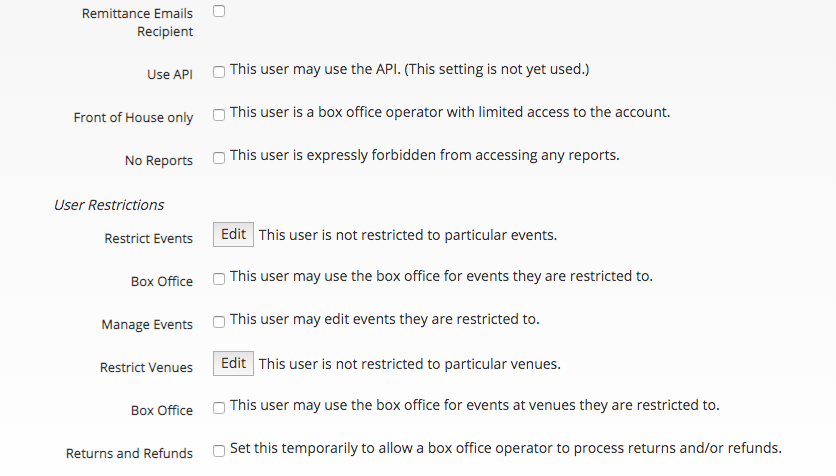
Task: Click Edit button beside Restrict Venues
Action: (233, 364)
